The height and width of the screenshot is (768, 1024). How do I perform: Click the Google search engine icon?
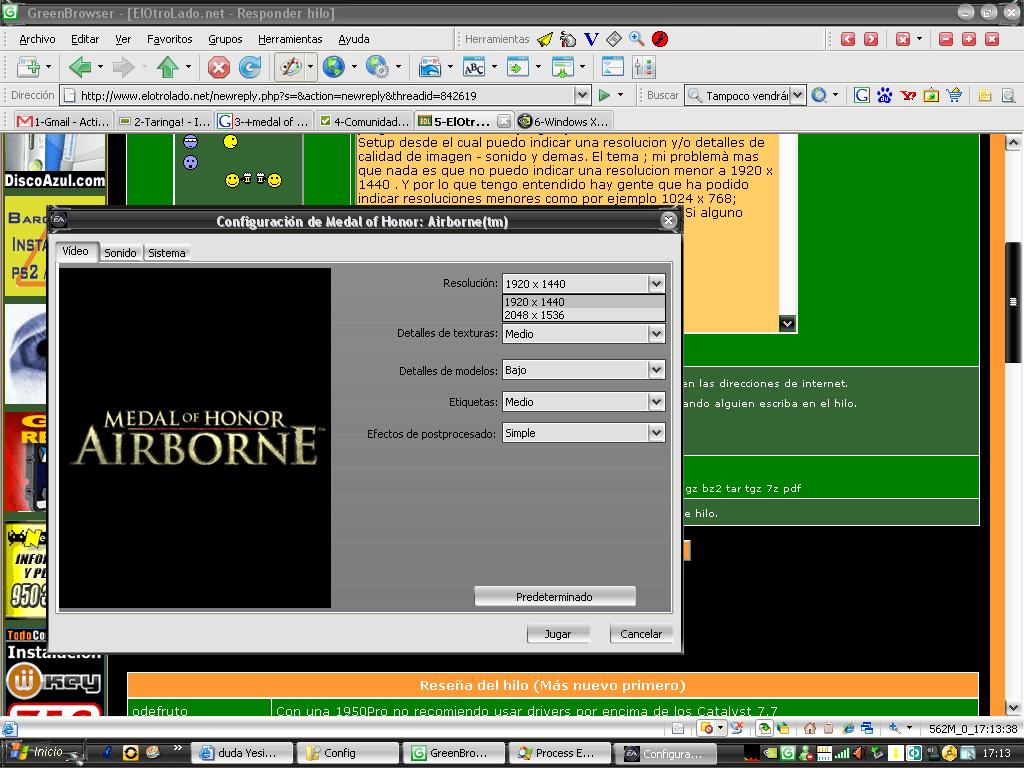(861, 95)
